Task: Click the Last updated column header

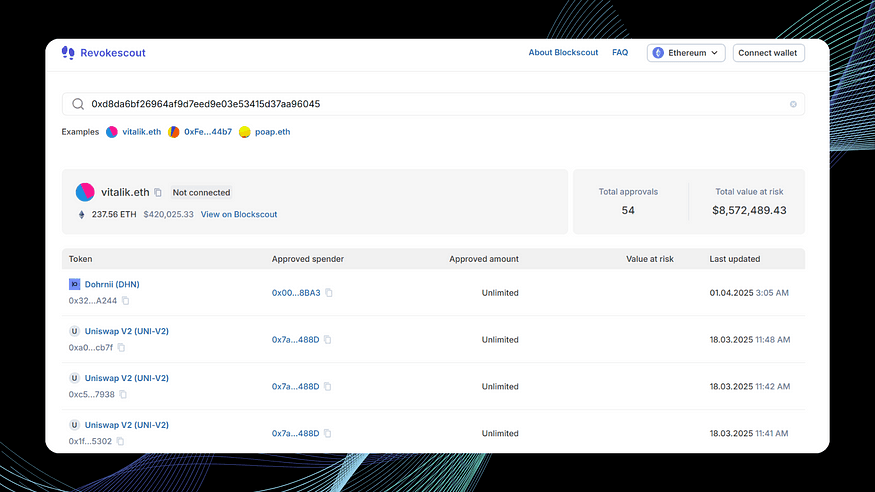Action: [734, 259]
